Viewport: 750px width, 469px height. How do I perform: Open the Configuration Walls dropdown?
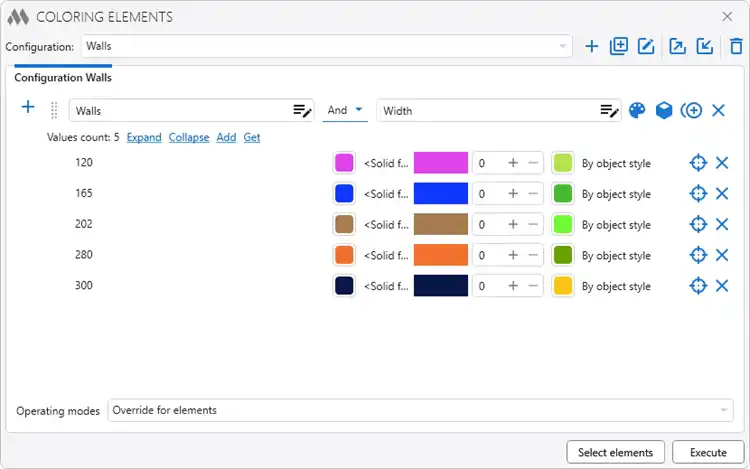(x=327, y=46)
